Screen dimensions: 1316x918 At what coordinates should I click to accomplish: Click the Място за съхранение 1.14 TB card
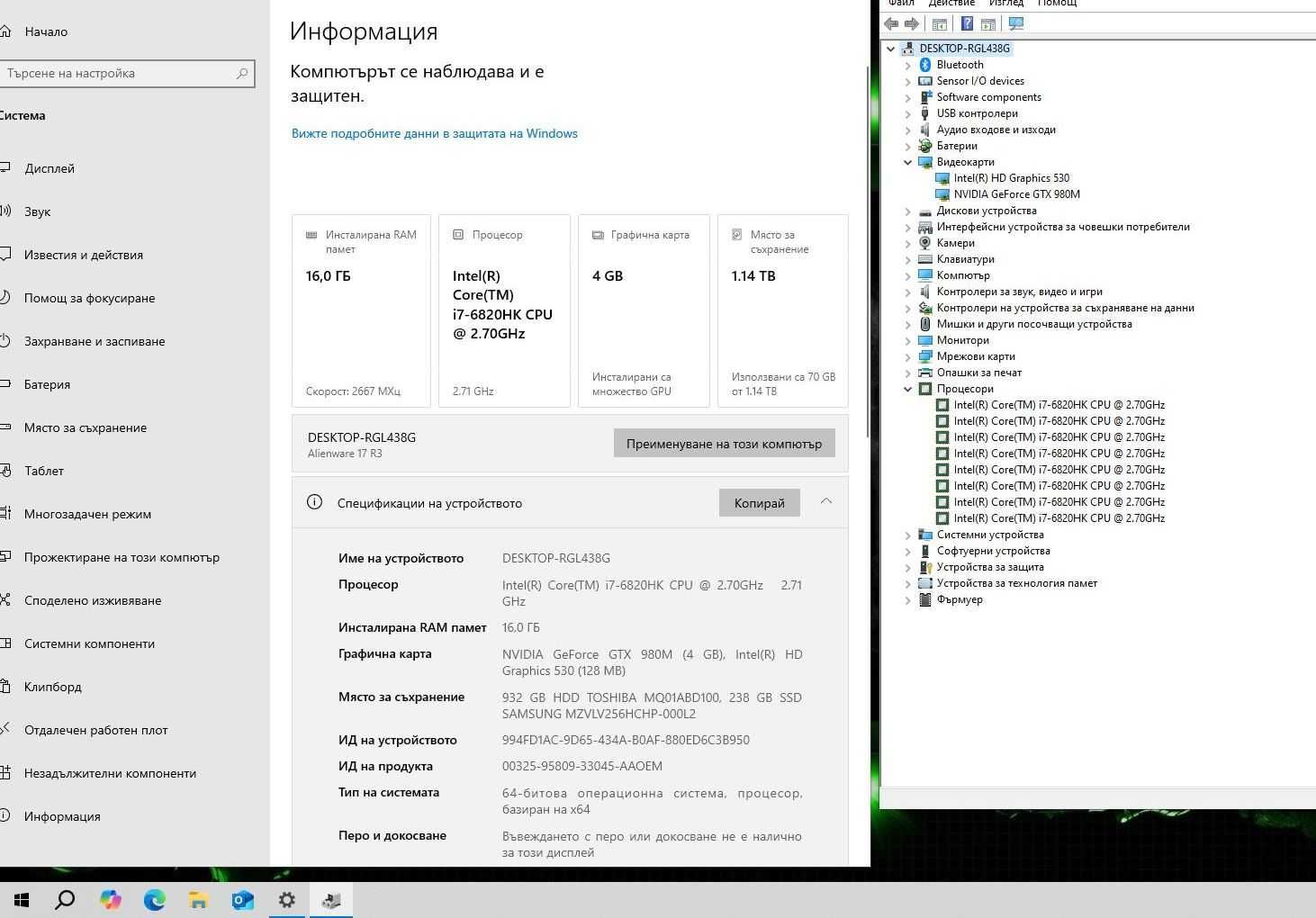(x=783, y=310)
